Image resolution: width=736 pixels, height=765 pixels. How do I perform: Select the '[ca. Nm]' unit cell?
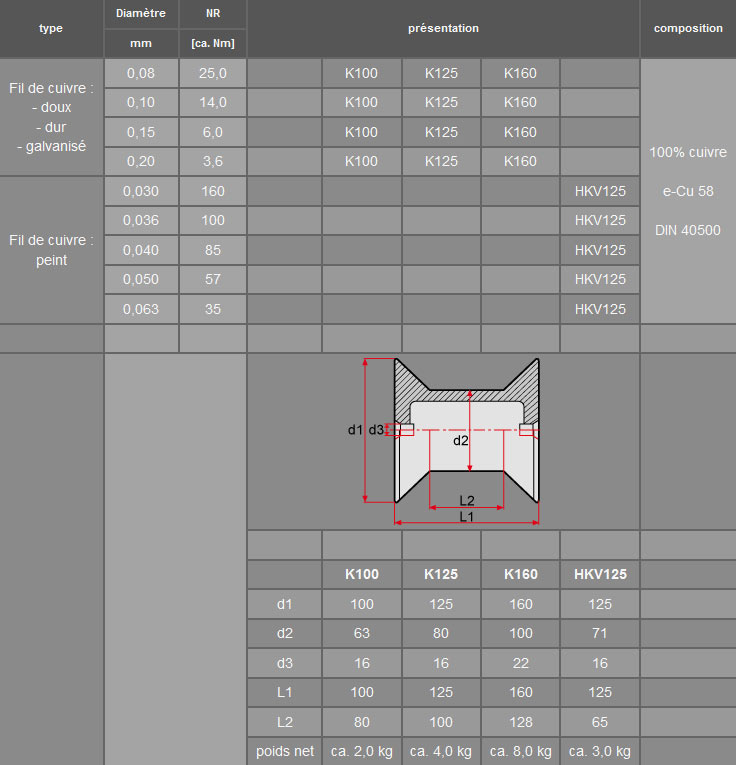tap(213, 43)
